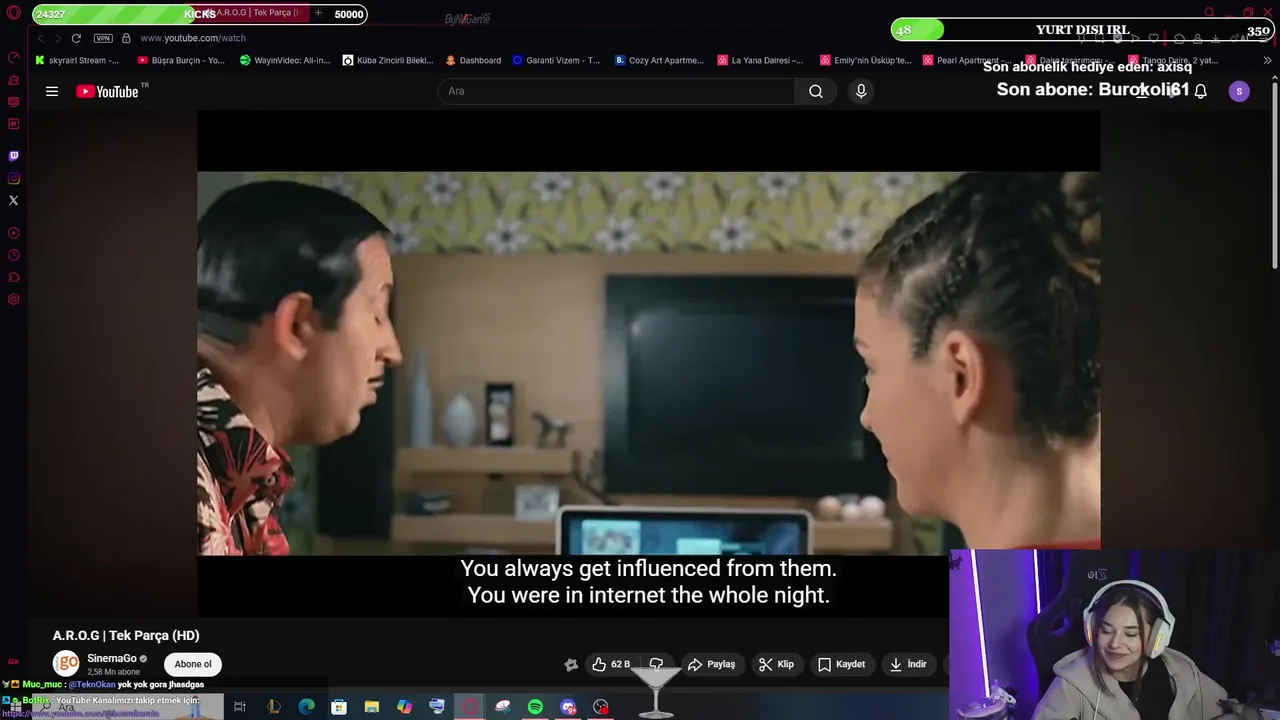Click the video player to pause
Screen dimensions: 1280x720
tap(648, 363)
